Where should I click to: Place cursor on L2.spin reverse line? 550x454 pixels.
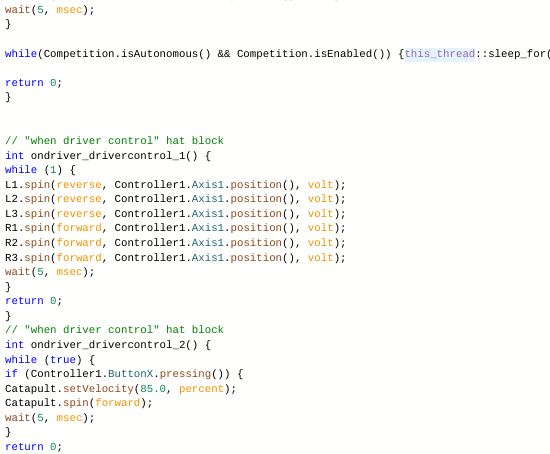tap(175, 199)
